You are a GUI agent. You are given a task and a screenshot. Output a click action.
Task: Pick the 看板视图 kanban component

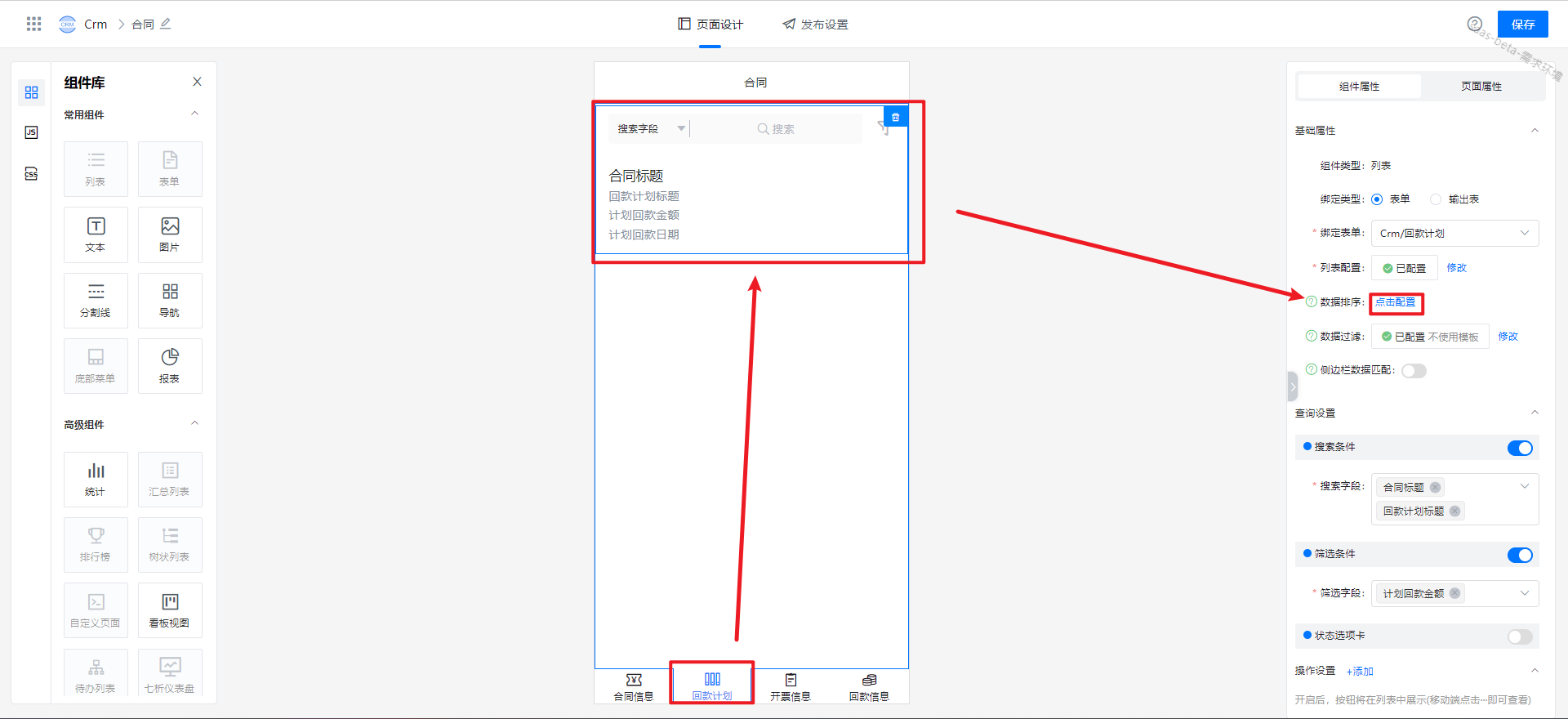pyautogui.click(x=170, y=610)
